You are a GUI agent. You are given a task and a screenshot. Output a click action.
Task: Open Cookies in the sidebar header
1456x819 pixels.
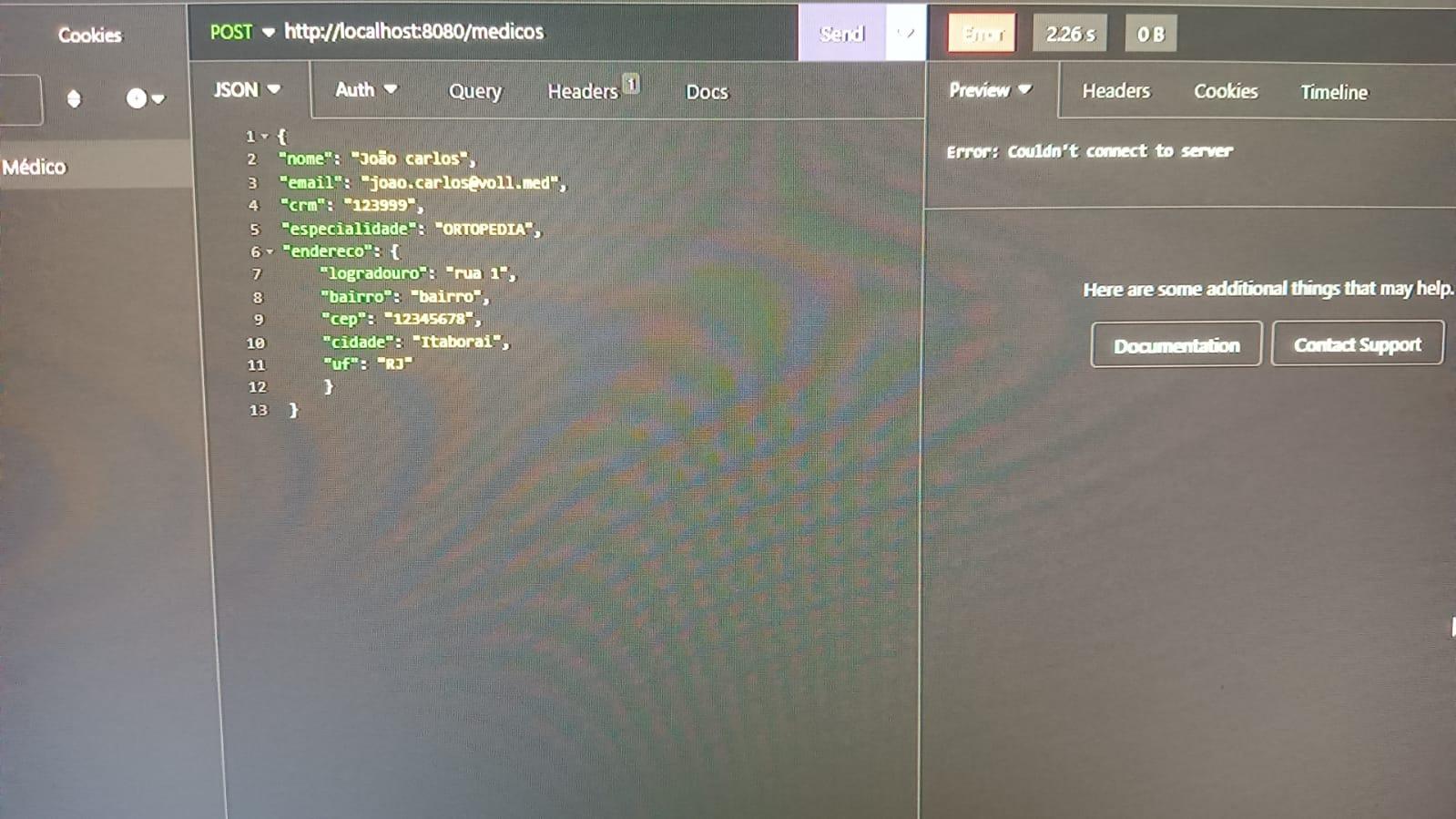(x=89, y=35)
